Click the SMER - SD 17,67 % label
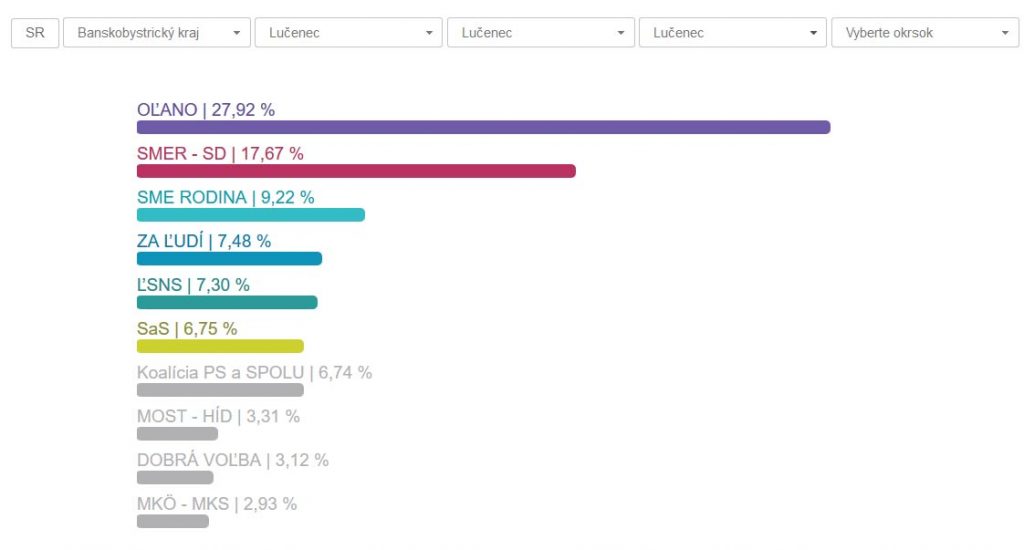Viewport: 1024px width, 550px height. coord(220,154)
